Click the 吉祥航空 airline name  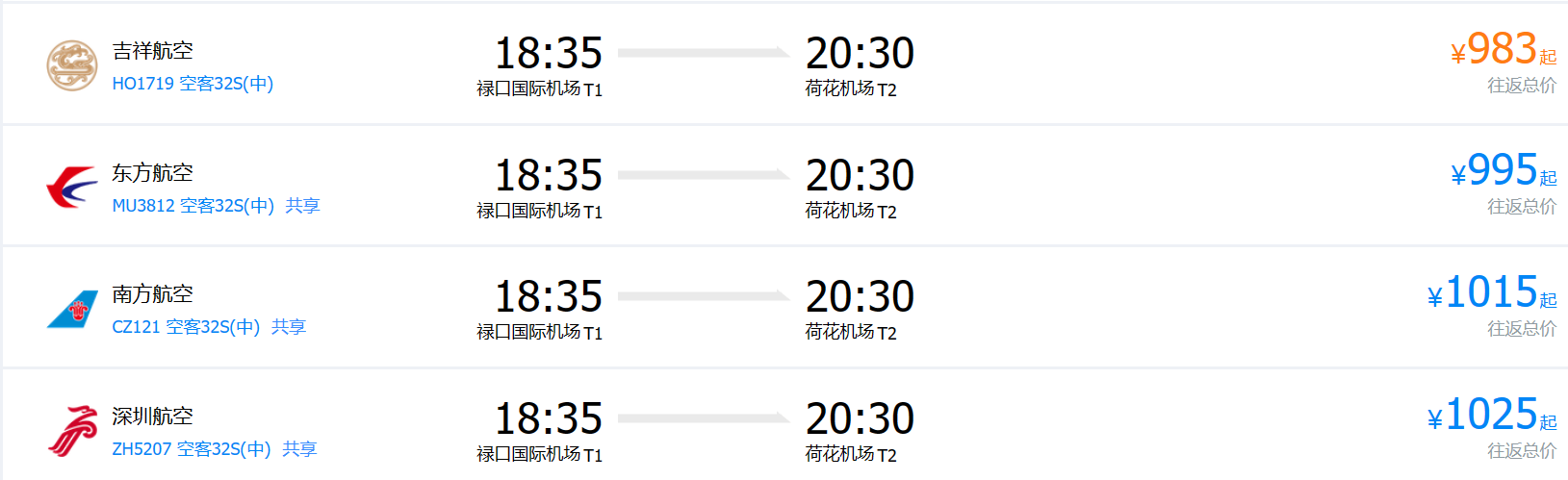click(x=152, y=51)
